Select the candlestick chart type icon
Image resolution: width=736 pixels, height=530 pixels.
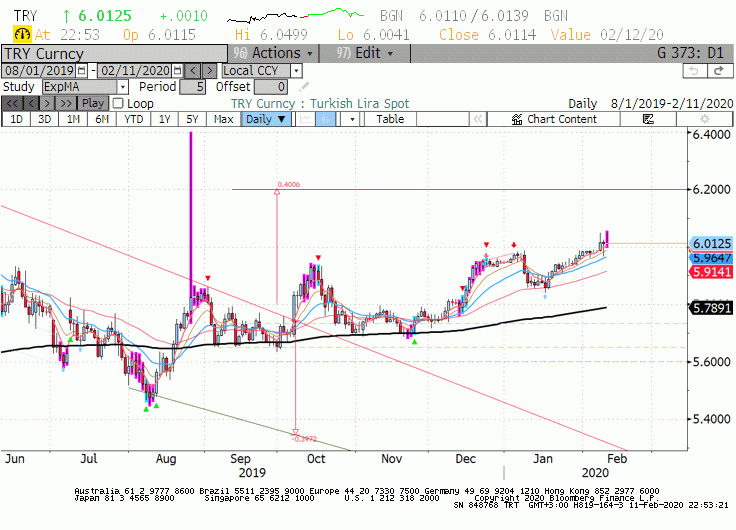point(325,119)
